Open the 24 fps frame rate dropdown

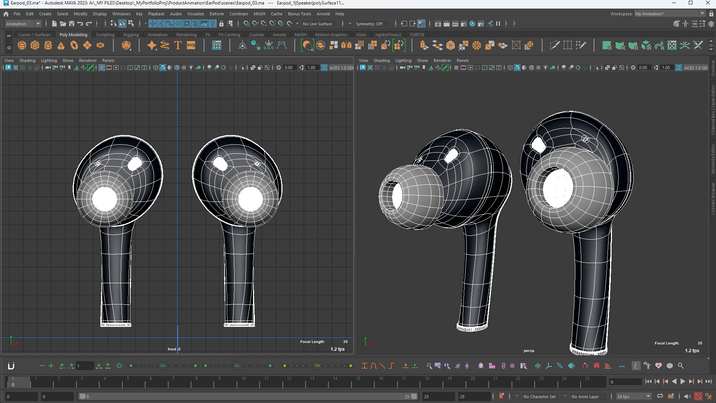pos(628,396)
